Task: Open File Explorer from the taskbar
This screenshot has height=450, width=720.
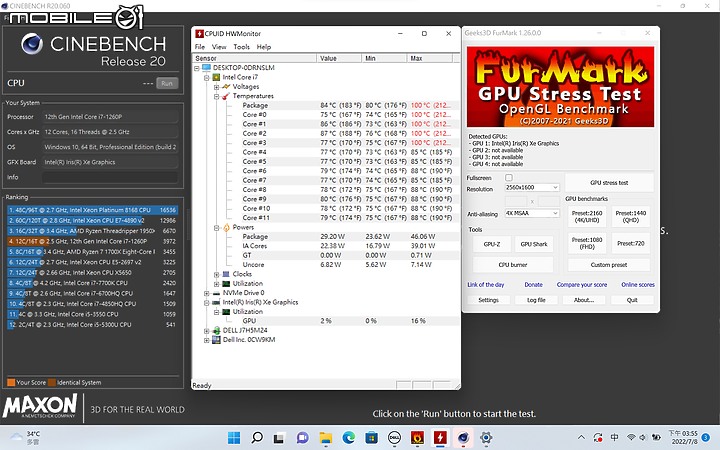Action: tap(326, 438)
